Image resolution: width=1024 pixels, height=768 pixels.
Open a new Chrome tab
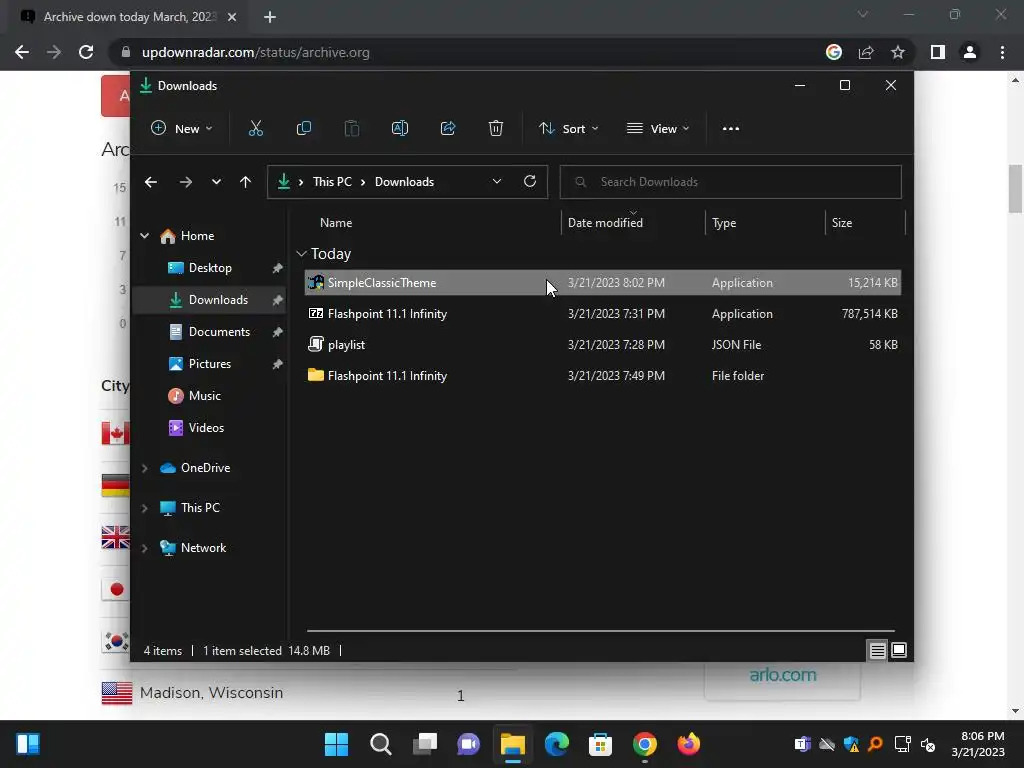tap(270, 17)
